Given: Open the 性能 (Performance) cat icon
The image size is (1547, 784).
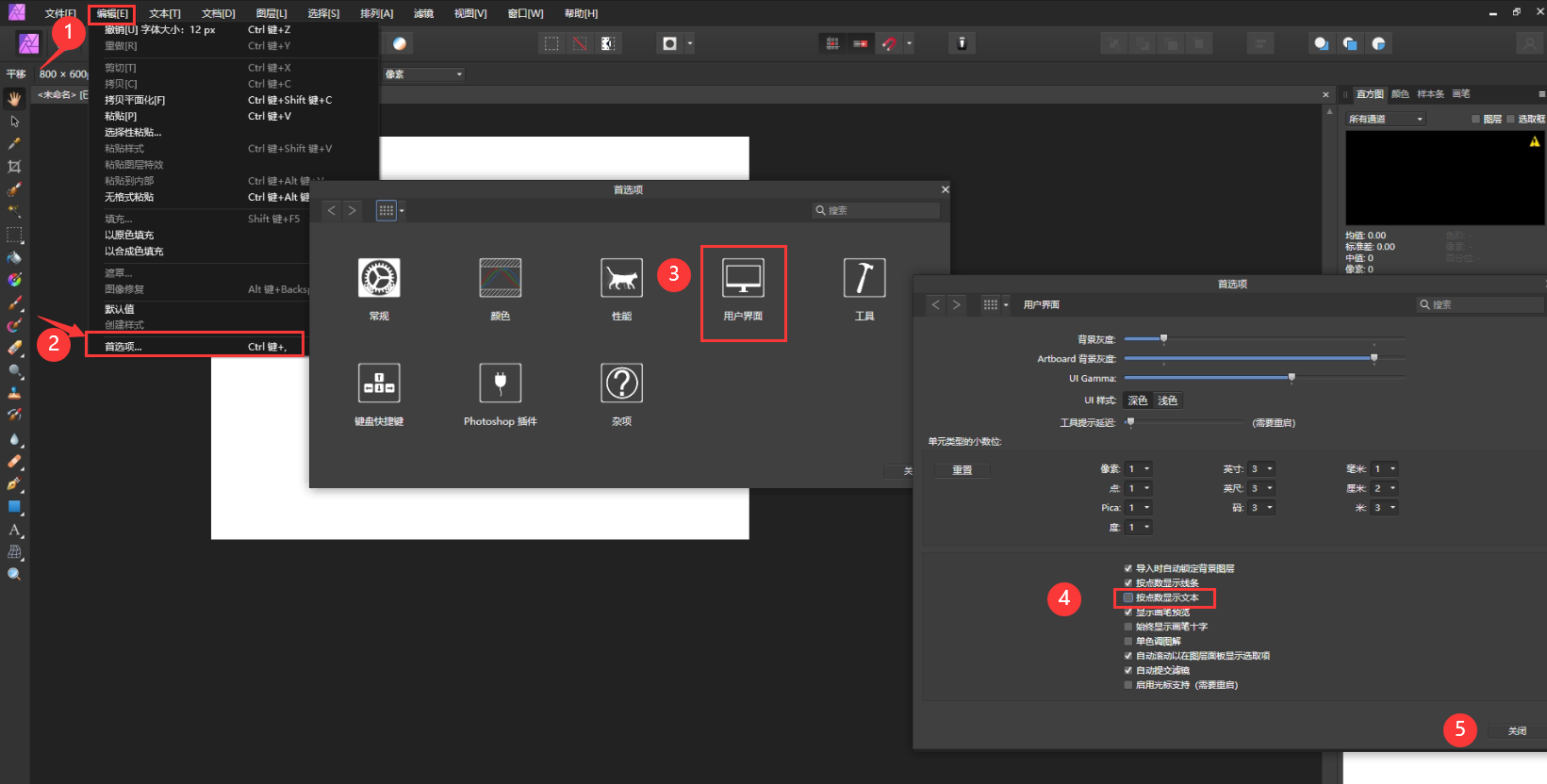Looking at the screenshot, I should [621, 278].
